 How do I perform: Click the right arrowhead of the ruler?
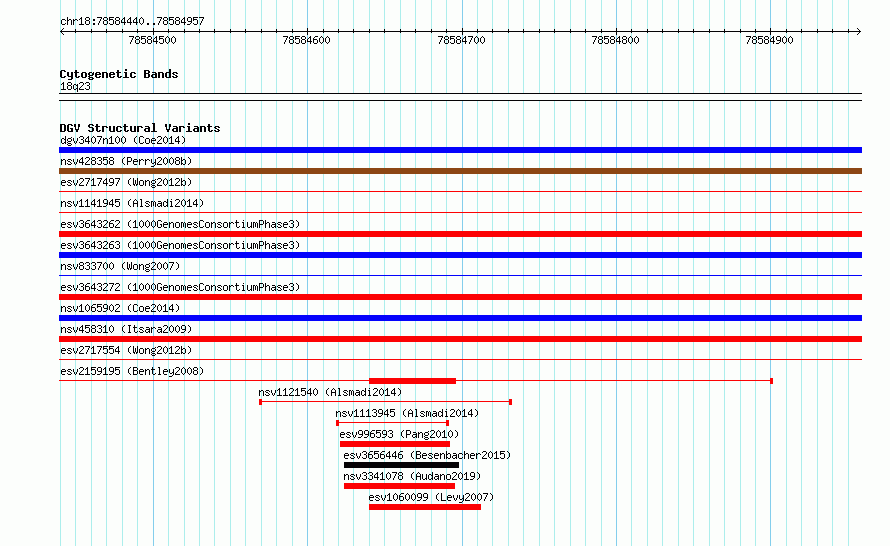(859, 32)
